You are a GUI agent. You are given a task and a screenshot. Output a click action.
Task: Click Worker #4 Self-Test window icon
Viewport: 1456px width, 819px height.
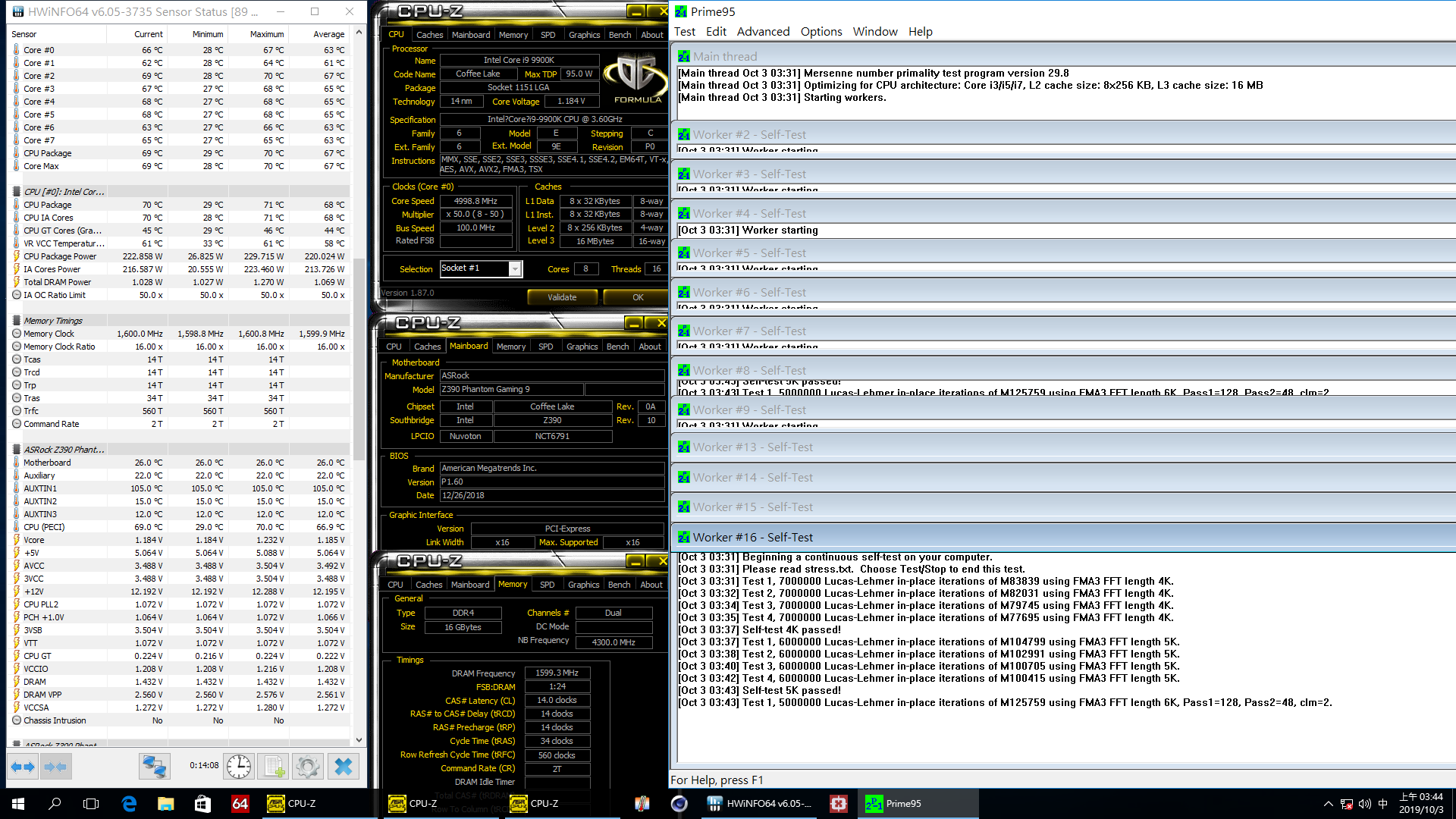[x=683, y=213]
